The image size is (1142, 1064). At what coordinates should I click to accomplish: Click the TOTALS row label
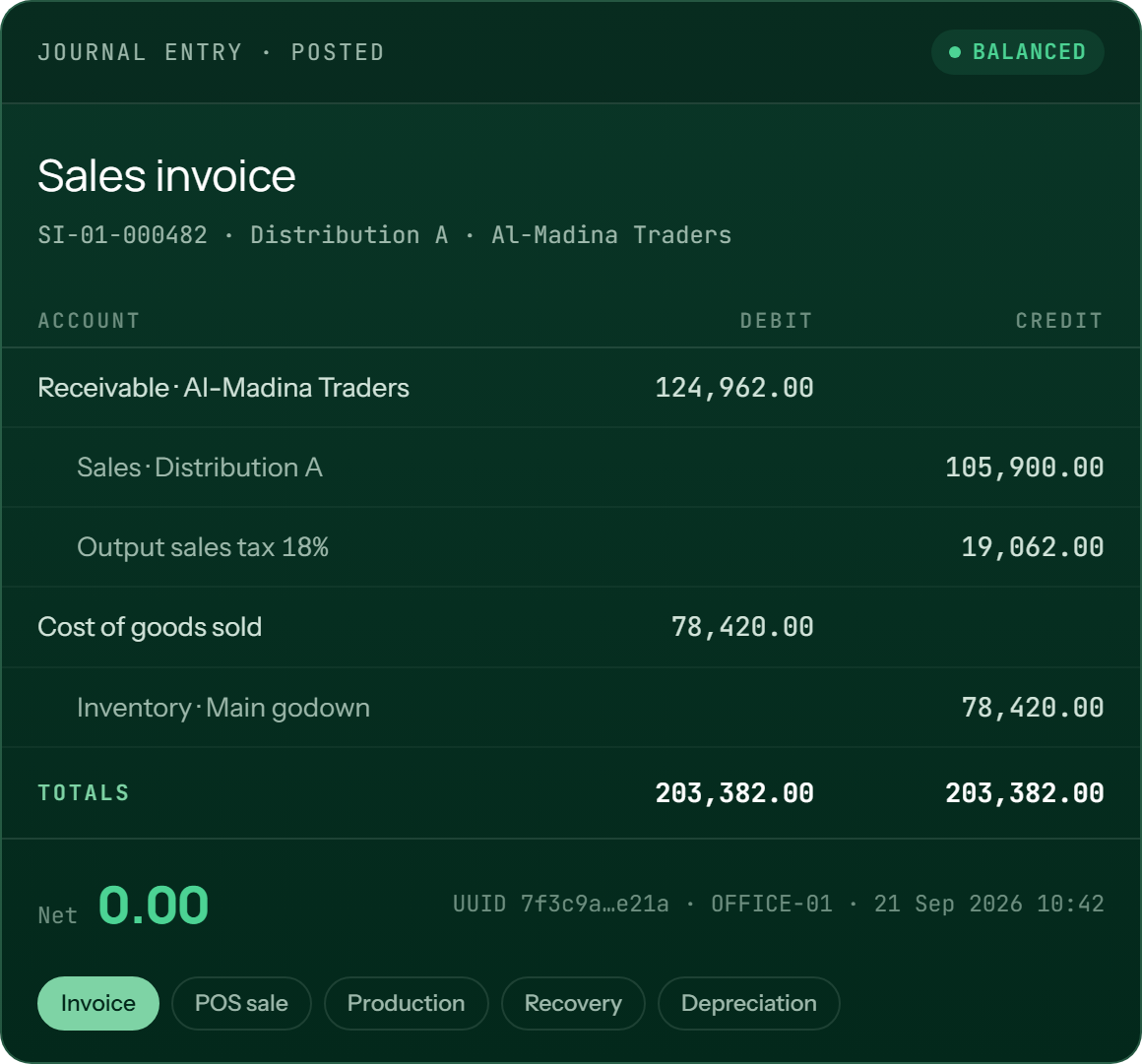click(x=84, y=793)
